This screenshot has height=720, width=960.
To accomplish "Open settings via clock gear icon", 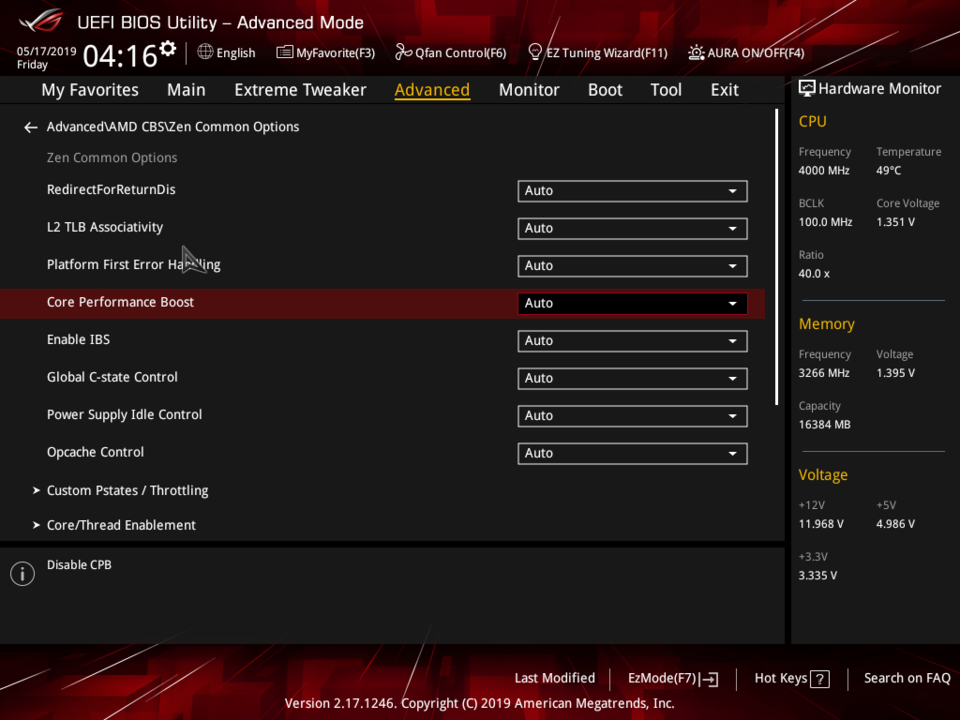I will coord(168,48).
